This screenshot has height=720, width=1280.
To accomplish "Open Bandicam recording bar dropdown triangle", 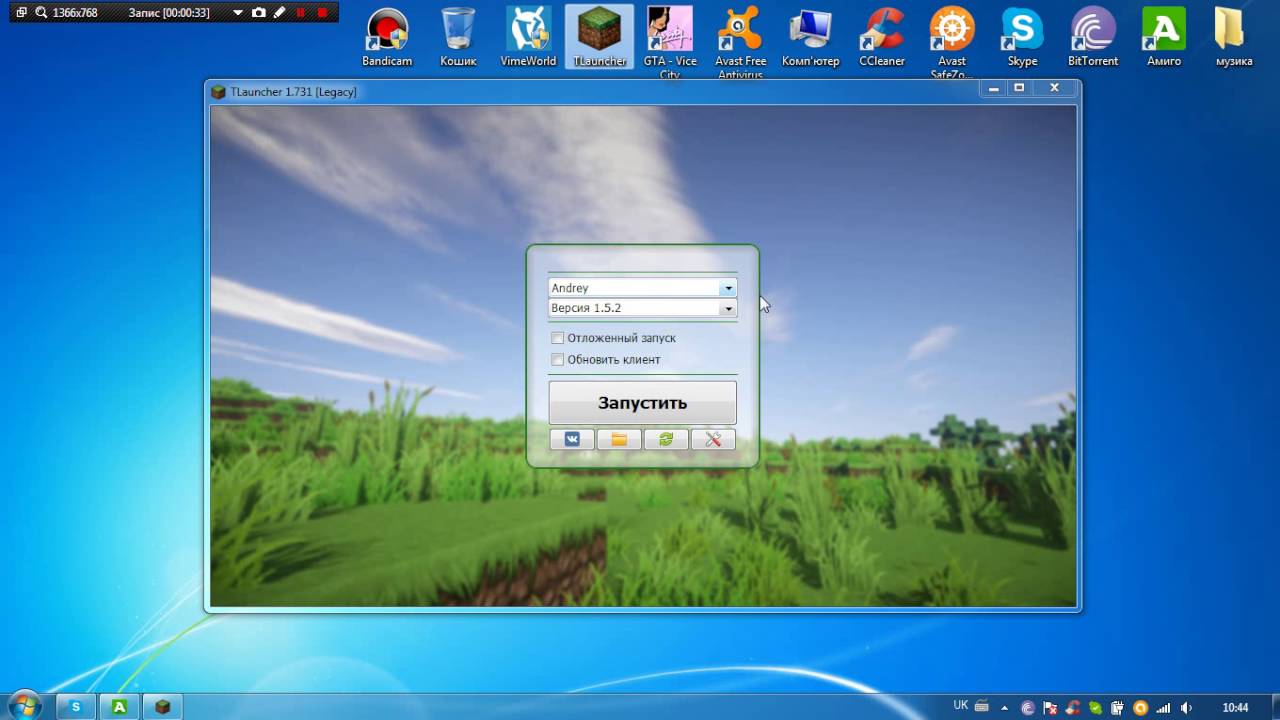I will 237,13.
